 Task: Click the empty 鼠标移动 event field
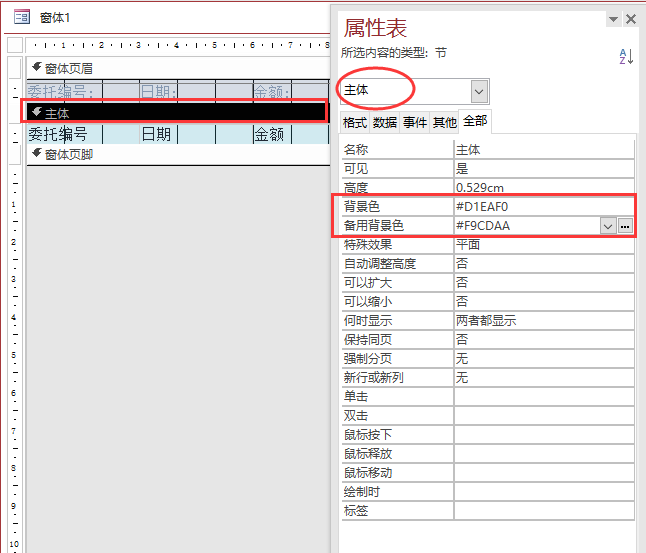(x=543, y=472)
